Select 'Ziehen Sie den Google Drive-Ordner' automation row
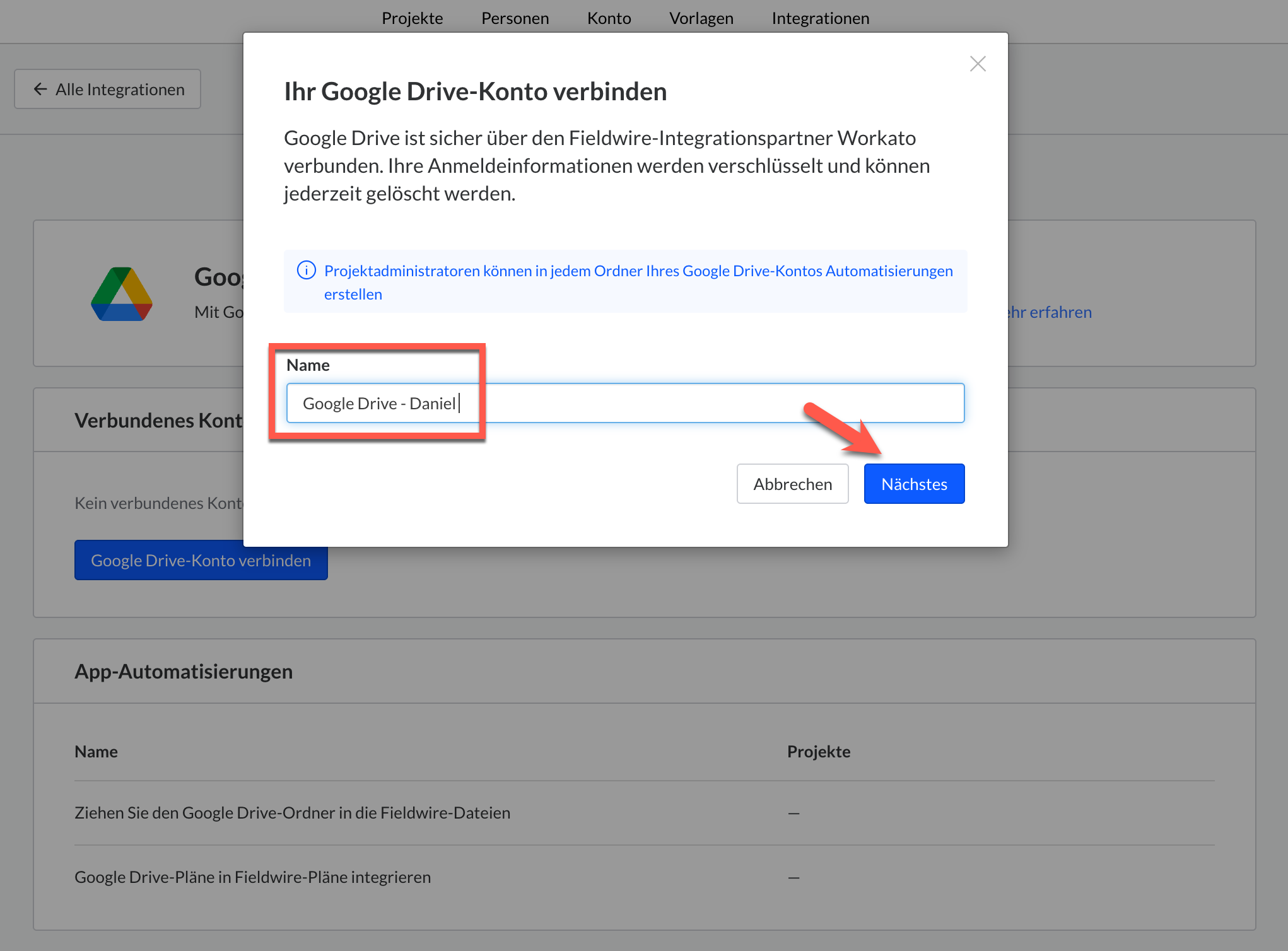The width and height of the screenshot is (1288, 951). 645,813
